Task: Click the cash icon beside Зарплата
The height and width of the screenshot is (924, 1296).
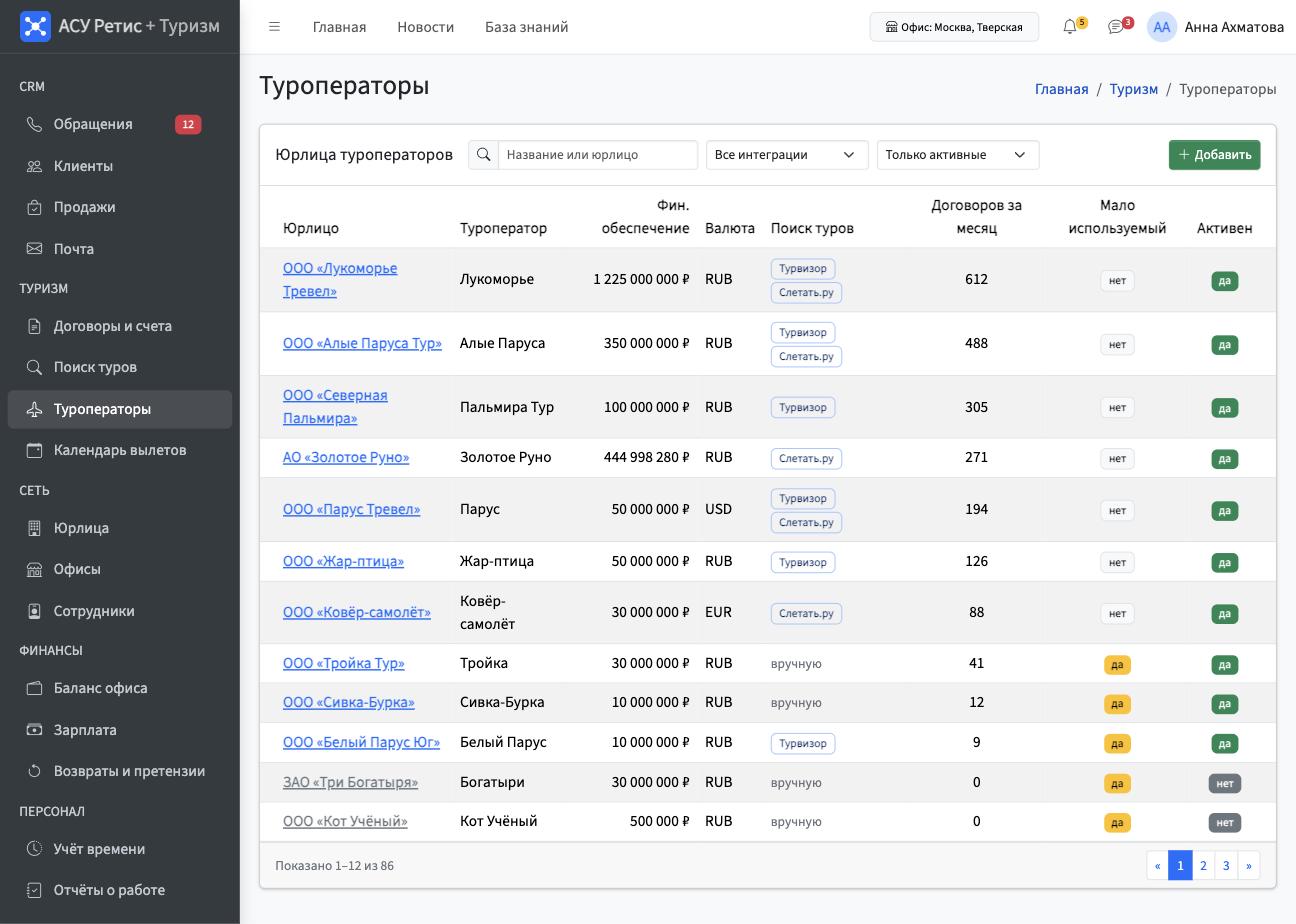Action: coord(34,730)
